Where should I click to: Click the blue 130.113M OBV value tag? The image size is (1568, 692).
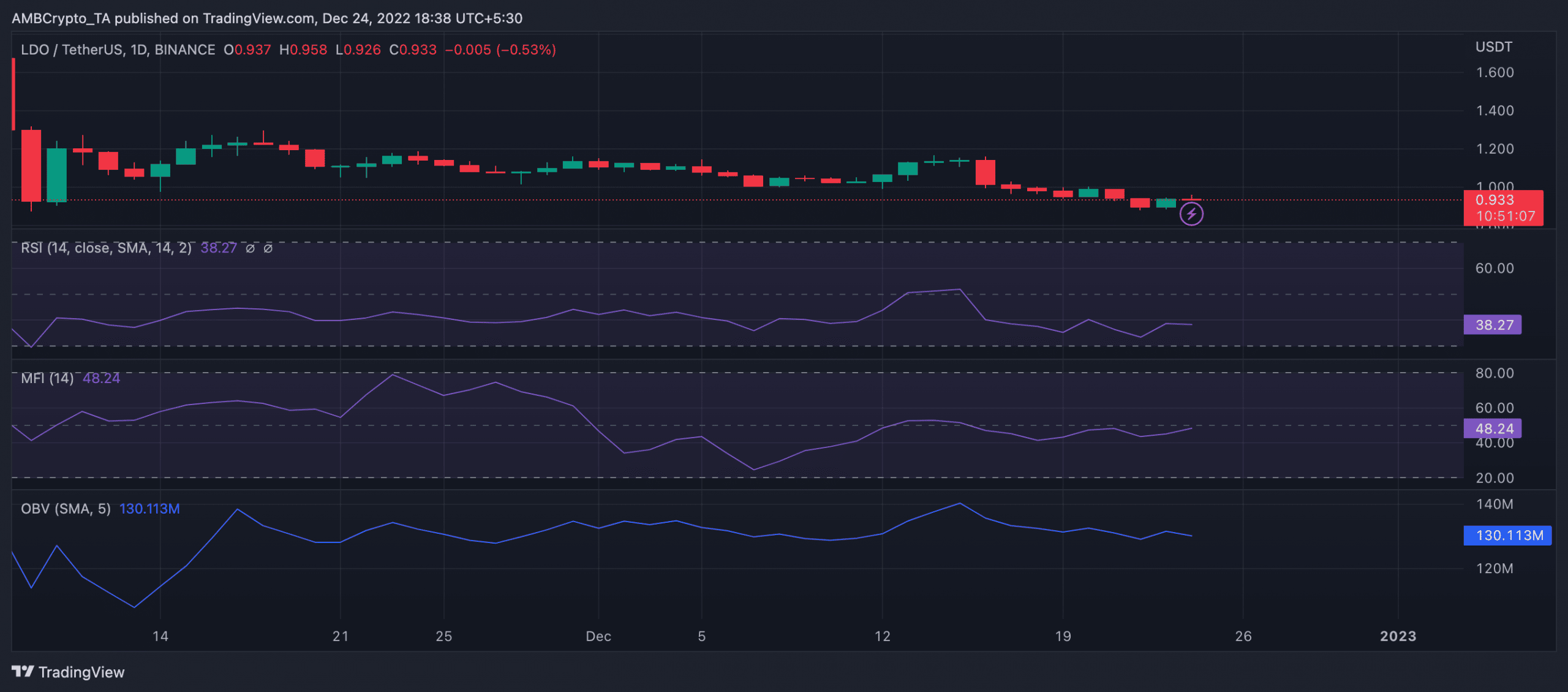click(1507, 535)
